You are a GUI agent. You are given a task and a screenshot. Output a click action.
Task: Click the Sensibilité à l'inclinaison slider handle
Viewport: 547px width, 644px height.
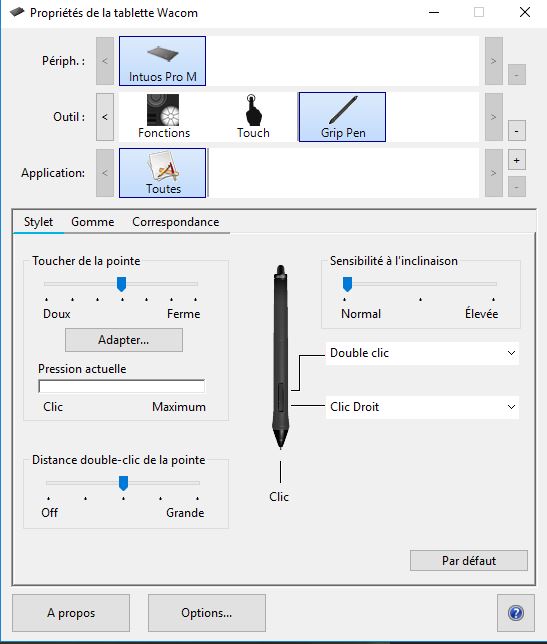click(x=347, y=284)
